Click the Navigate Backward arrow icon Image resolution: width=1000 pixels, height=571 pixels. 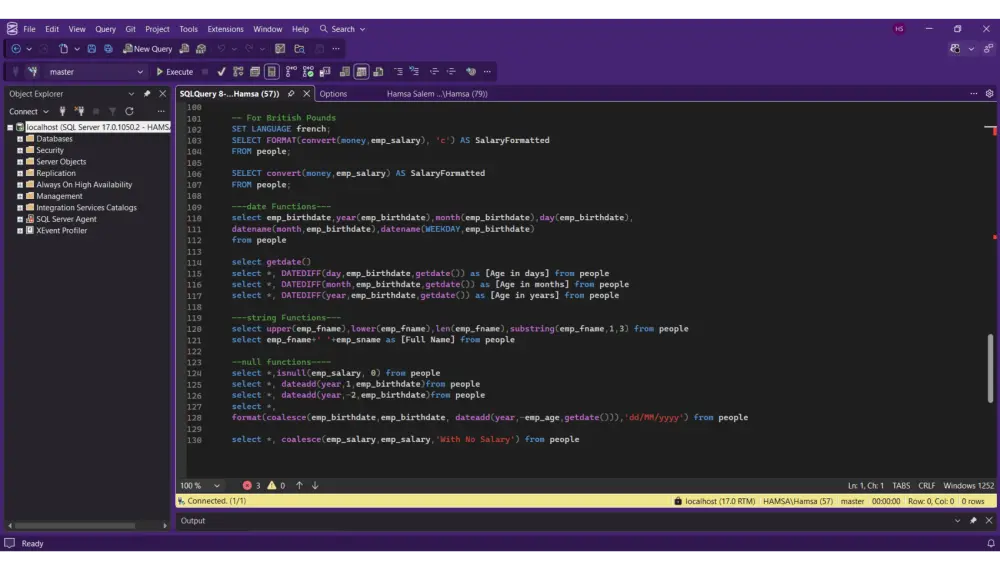coord(16,48)
